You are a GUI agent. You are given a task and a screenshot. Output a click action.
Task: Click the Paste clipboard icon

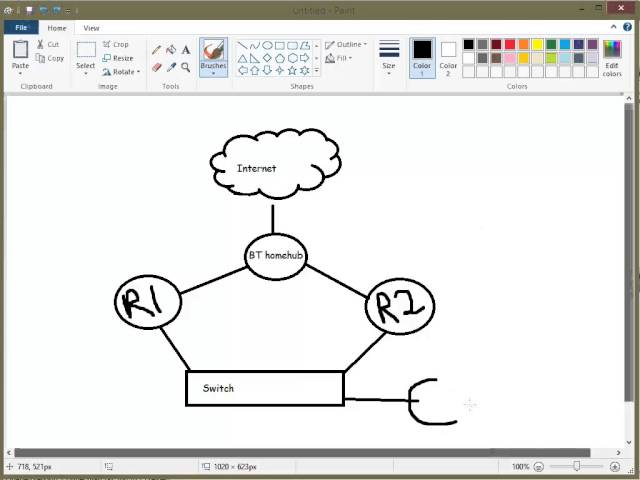coord(20,50)
